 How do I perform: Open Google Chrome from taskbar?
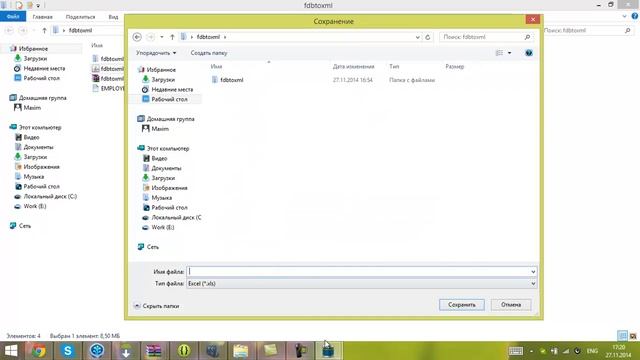(x=38, y=351)
